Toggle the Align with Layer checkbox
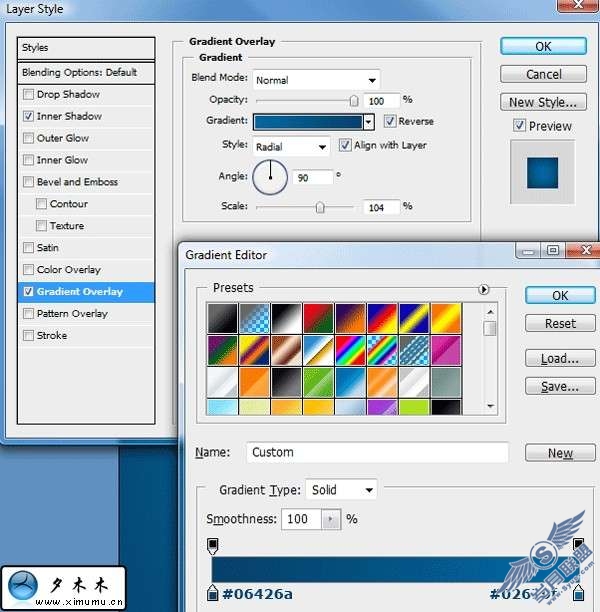Image resolution: width=600 pixels, height=612 pixels. pyautogui.click(x=344, y=145)
